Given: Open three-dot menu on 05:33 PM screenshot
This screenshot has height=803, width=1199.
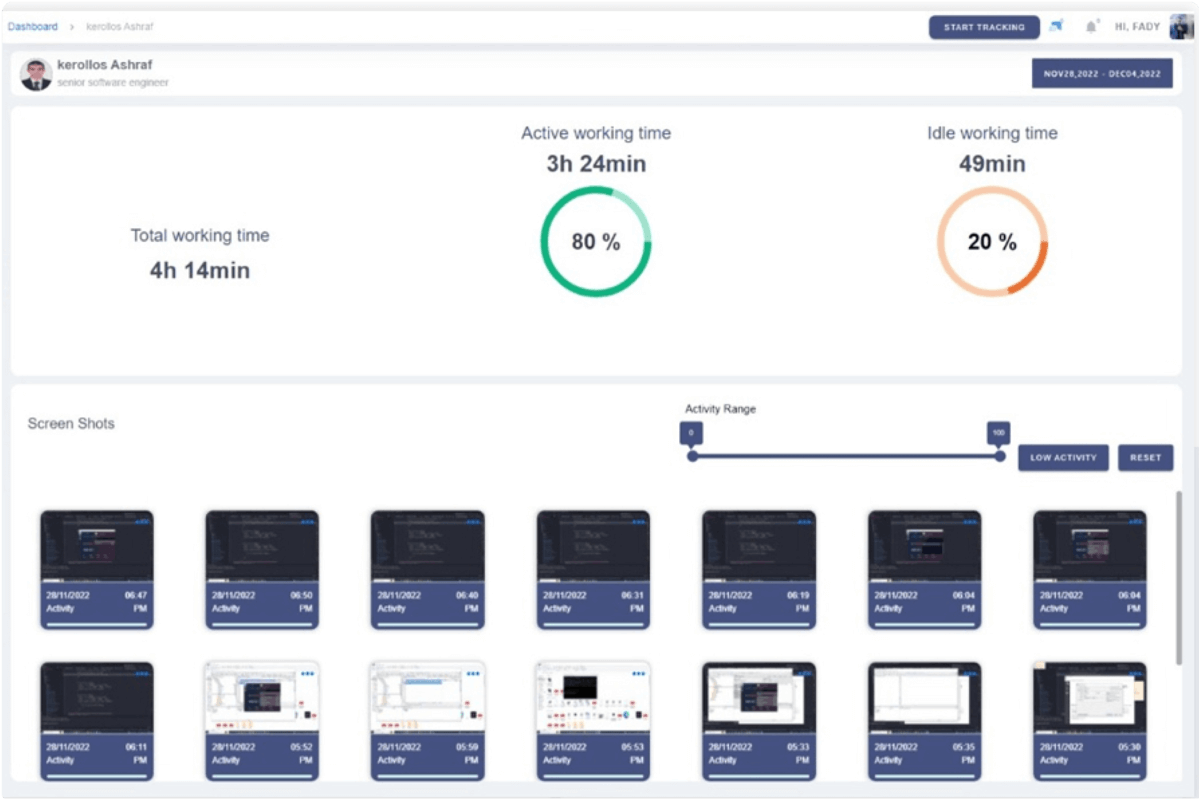Looking at the screenshot, I should click(804, 674).
